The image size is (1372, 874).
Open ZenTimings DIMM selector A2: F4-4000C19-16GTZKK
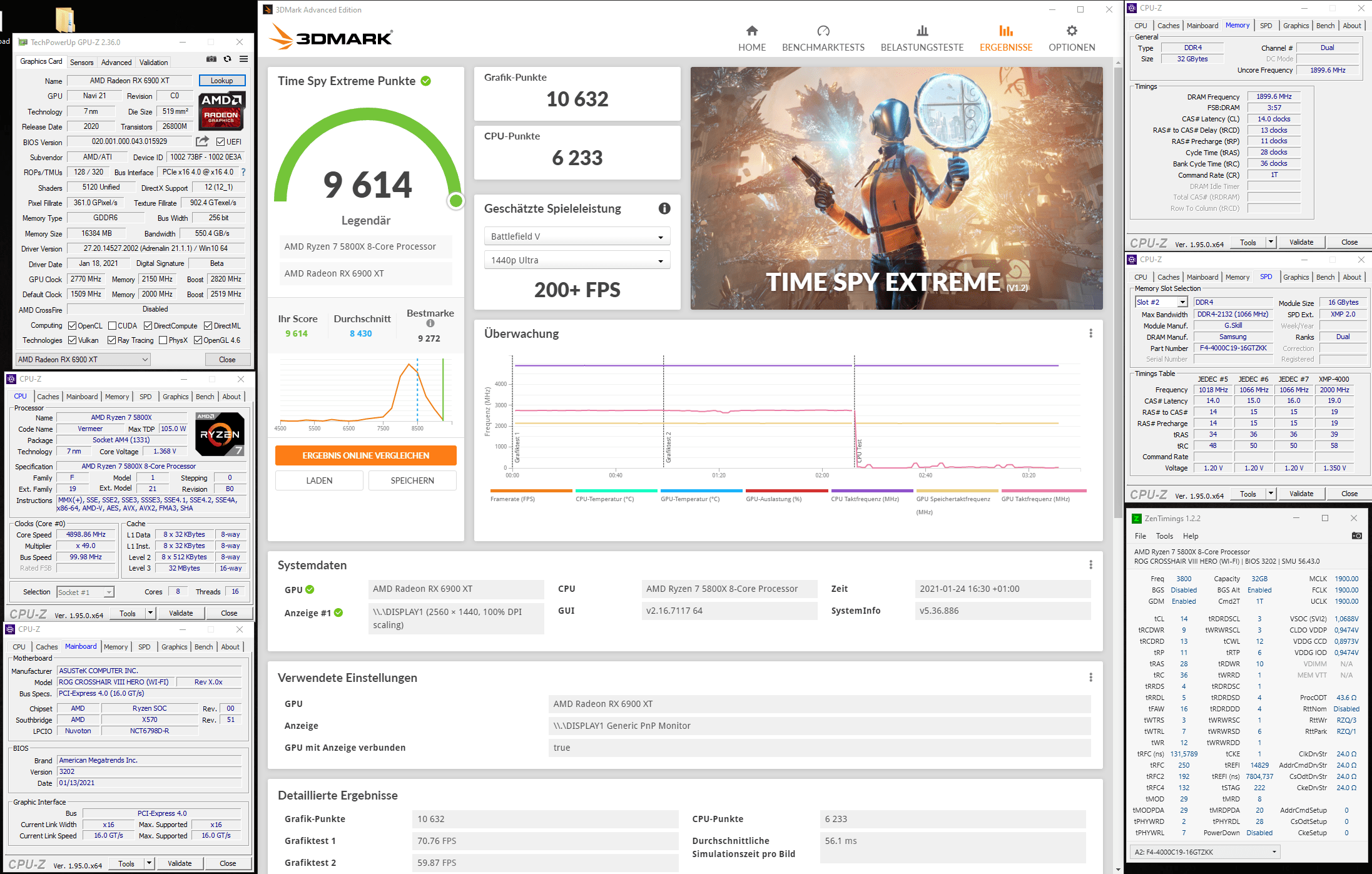(x=1205, y=852)
